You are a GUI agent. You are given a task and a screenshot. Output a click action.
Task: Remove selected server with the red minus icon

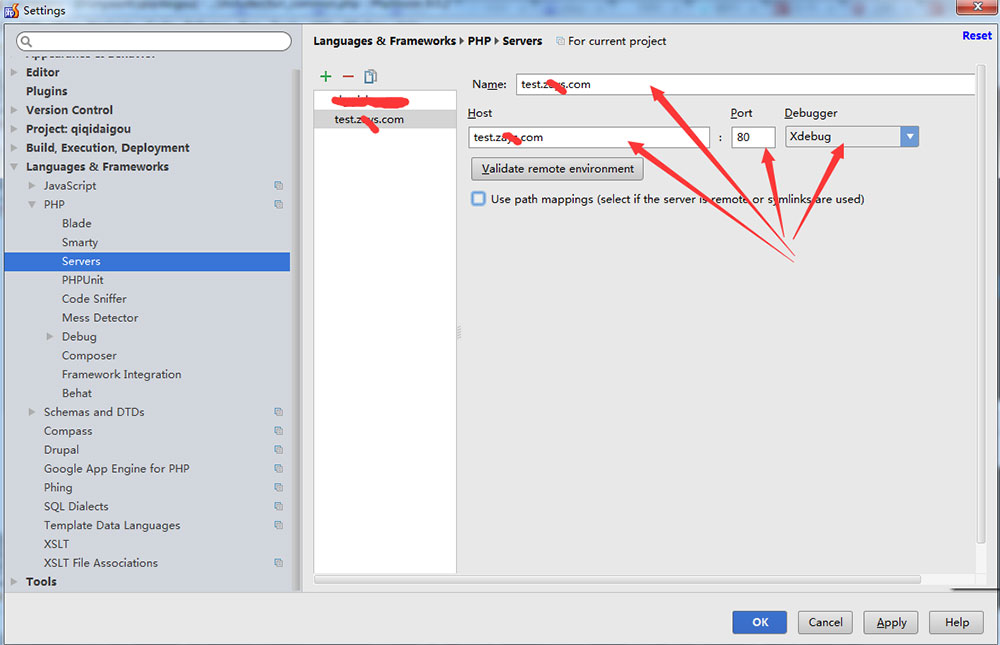coord(348,76)
